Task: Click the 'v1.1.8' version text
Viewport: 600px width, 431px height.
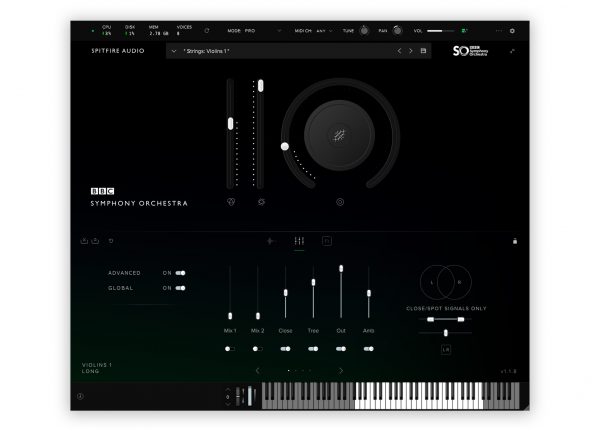Action: click(509, 371)
